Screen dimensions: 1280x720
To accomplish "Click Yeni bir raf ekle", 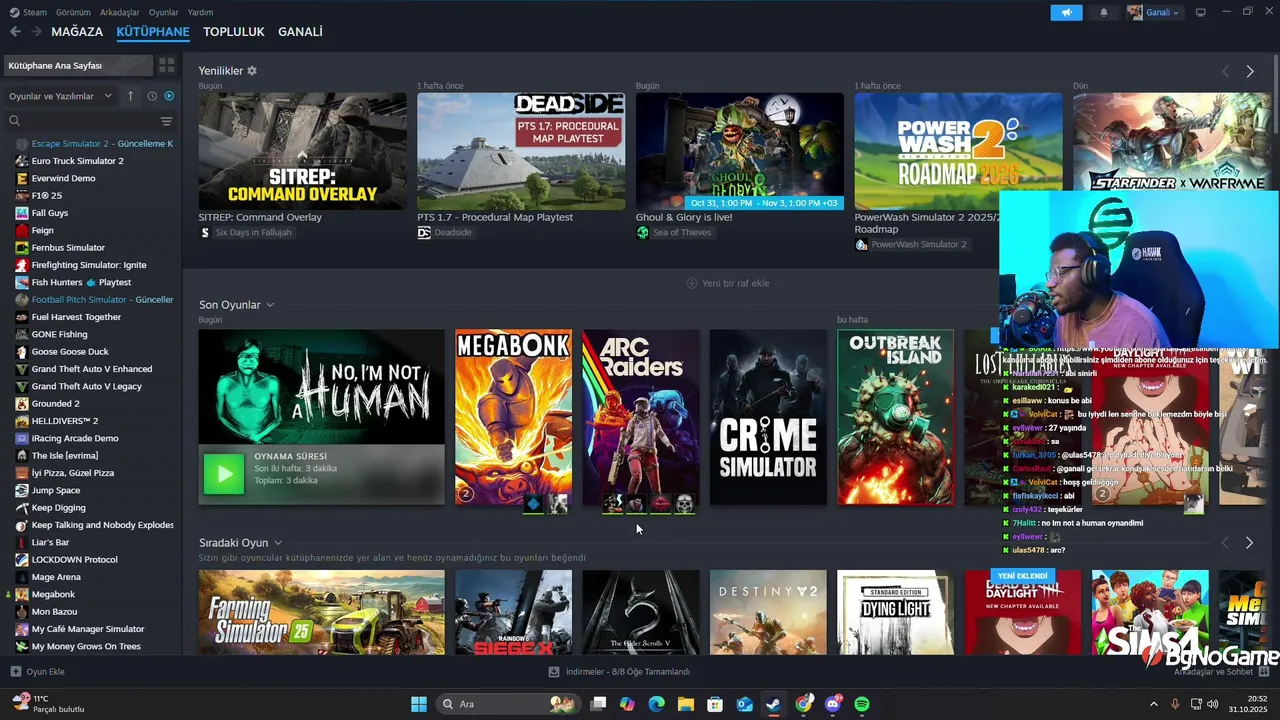I will (x=728, y=283).
